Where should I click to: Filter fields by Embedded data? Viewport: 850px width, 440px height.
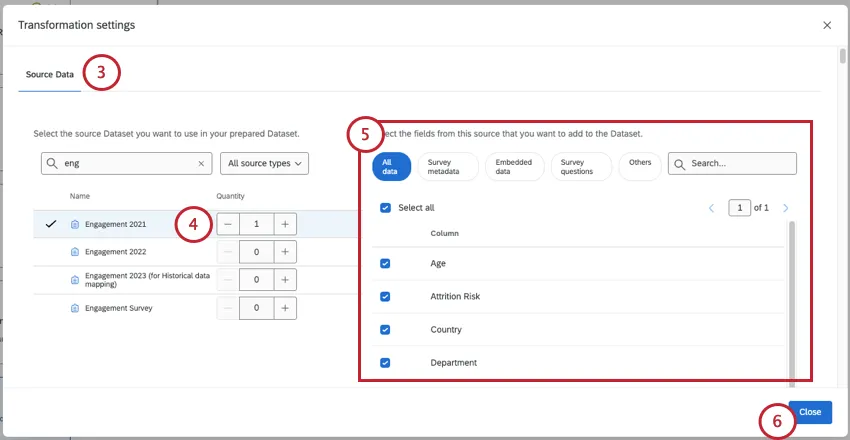(514, 166)
